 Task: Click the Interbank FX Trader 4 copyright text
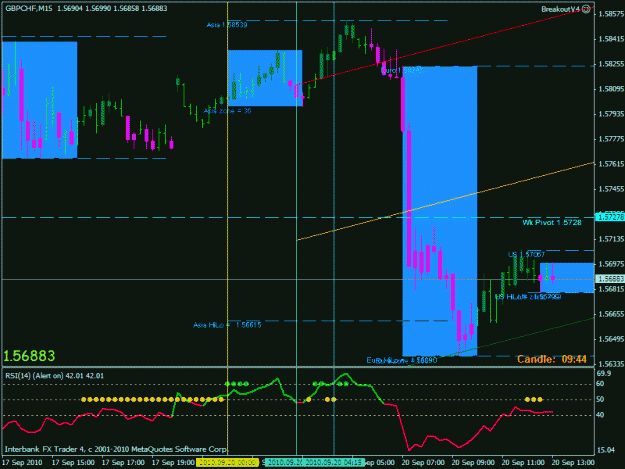pyautogui.click(x=116, y=449)
